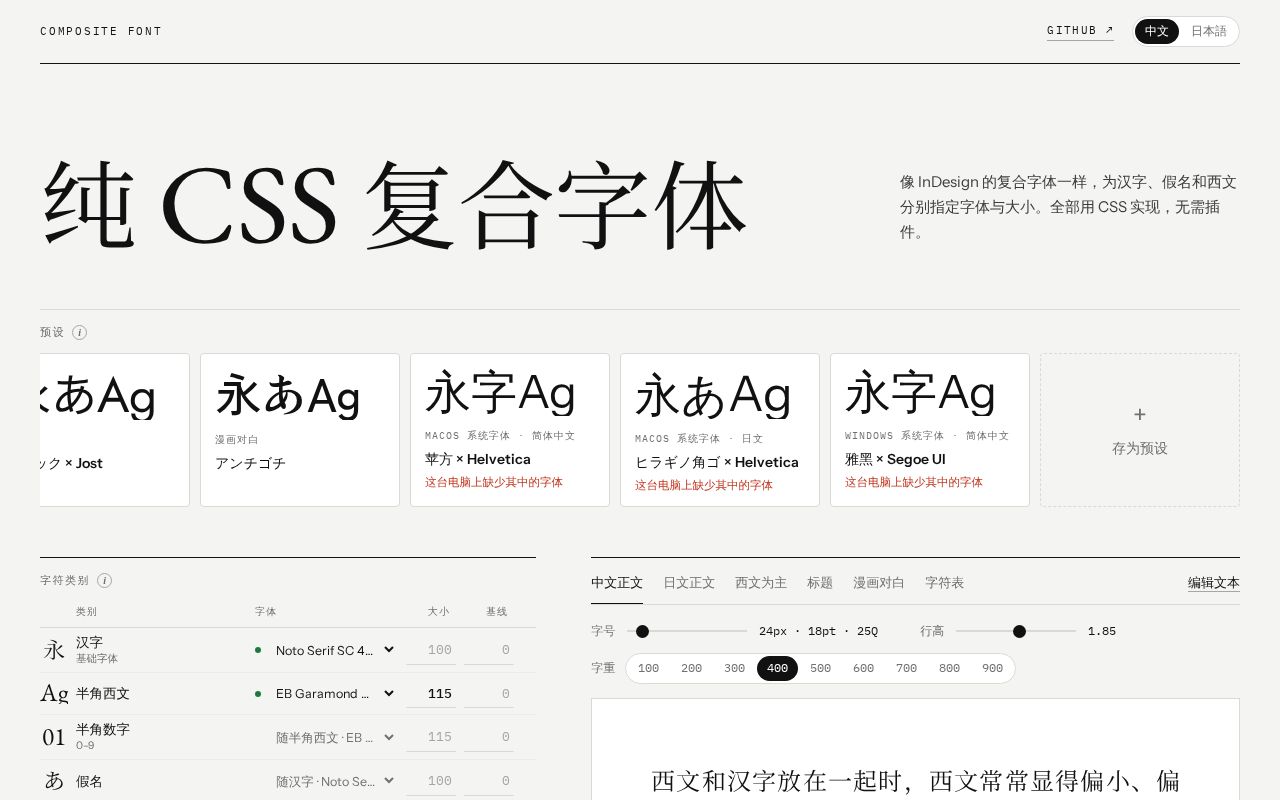Adjust the 字号 font size slider
The image size is (1280, 800).
[x=687, y=631]
